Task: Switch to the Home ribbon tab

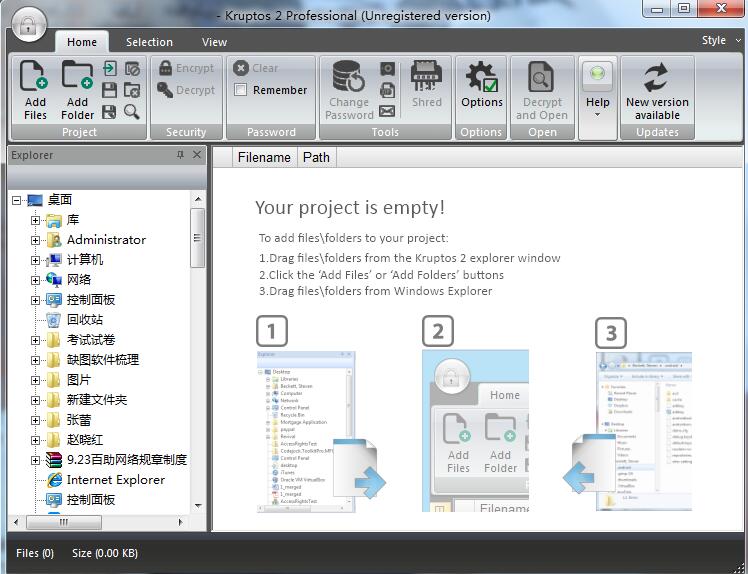Action: coord(82,42)
